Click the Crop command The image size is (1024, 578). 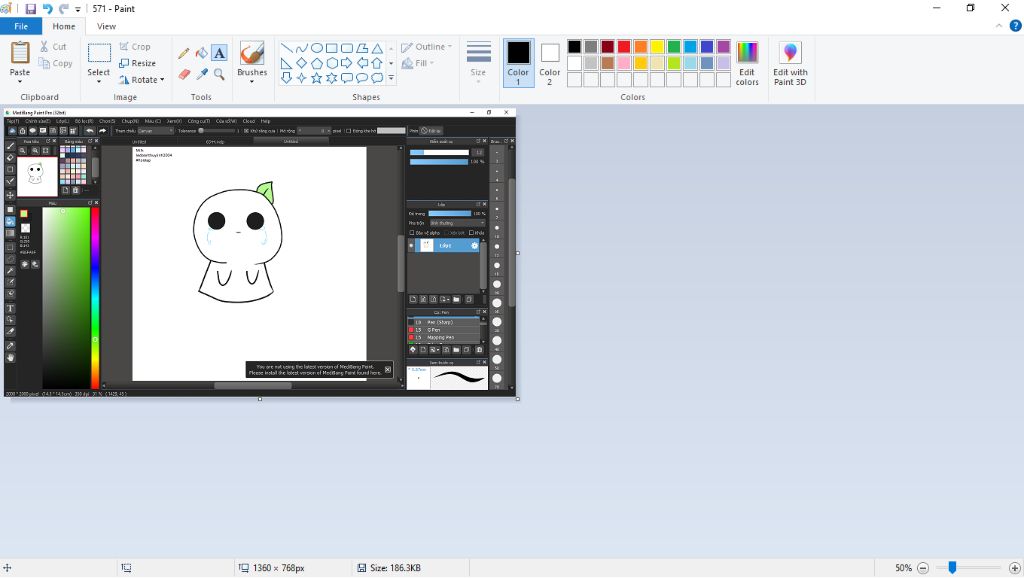[135, 46]
